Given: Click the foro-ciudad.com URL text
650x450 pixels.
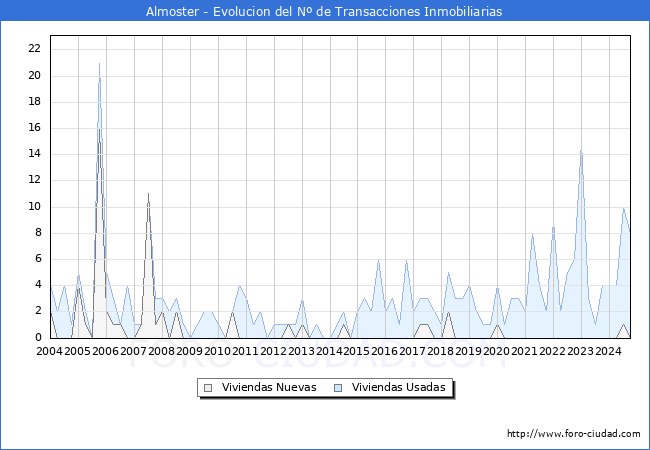Looking at the screenshot, I should [574, 433].
